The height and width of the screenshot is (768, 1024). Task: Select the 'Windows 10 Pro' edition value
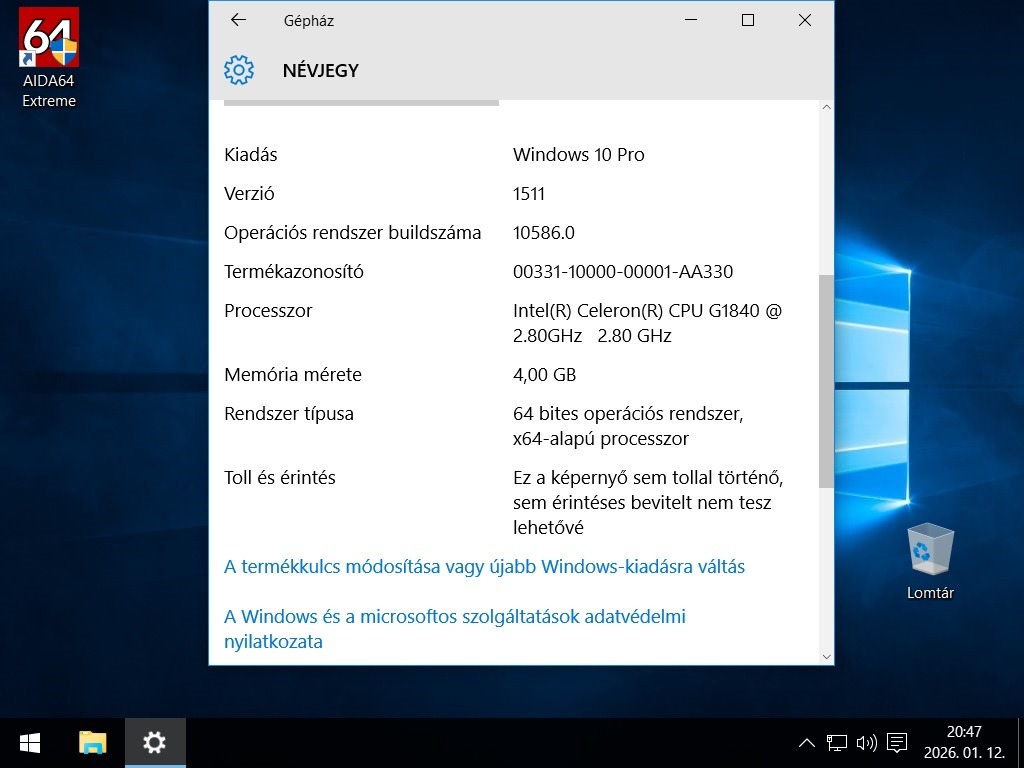(579, 155)
